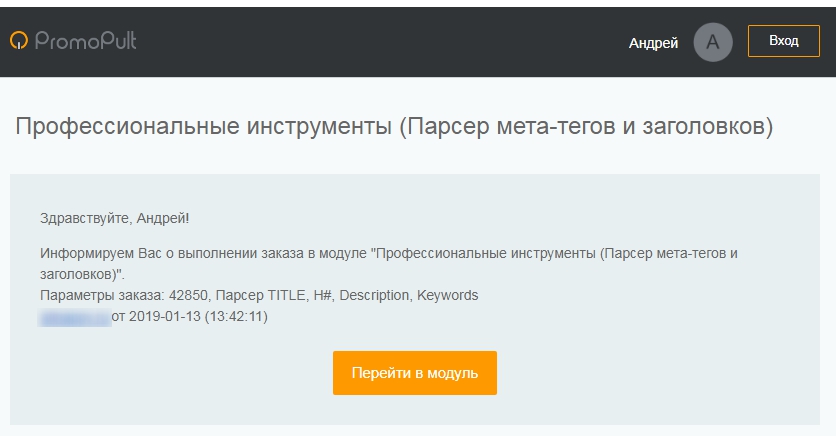The height and width of the screenshot is (436, 836).
Task: Click the username "Андрей" in header
Action: (653, 43)
